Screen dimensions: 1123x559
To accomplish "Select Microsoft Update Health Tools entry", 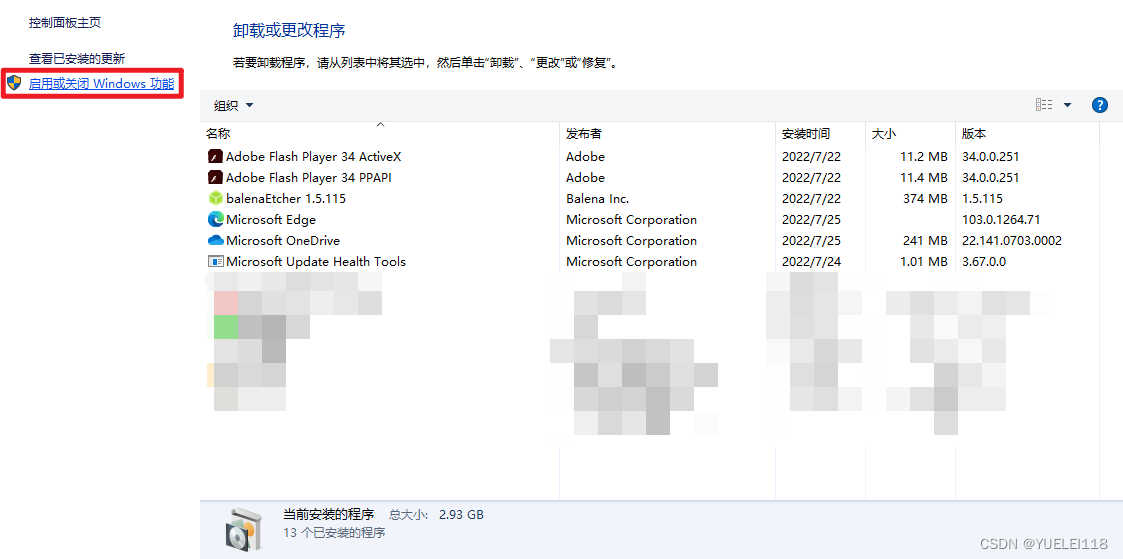I will 316,262.
